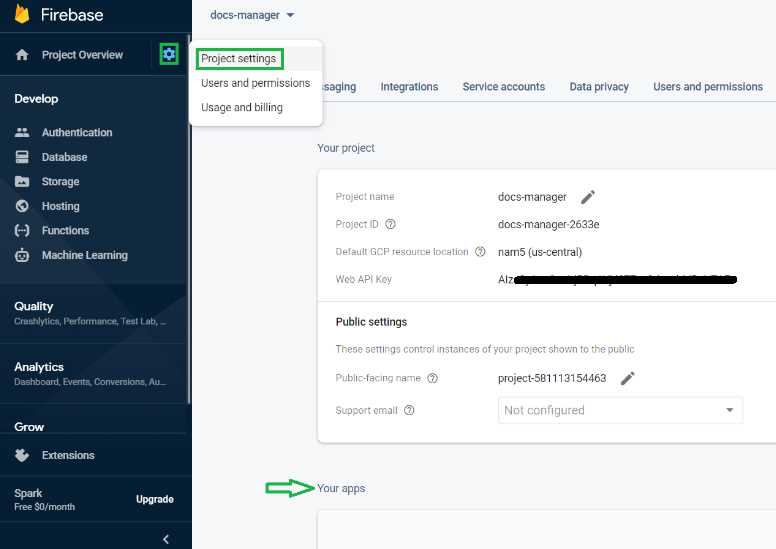
Task: Click the nam5 (us-central) location value
Action: 540,252
